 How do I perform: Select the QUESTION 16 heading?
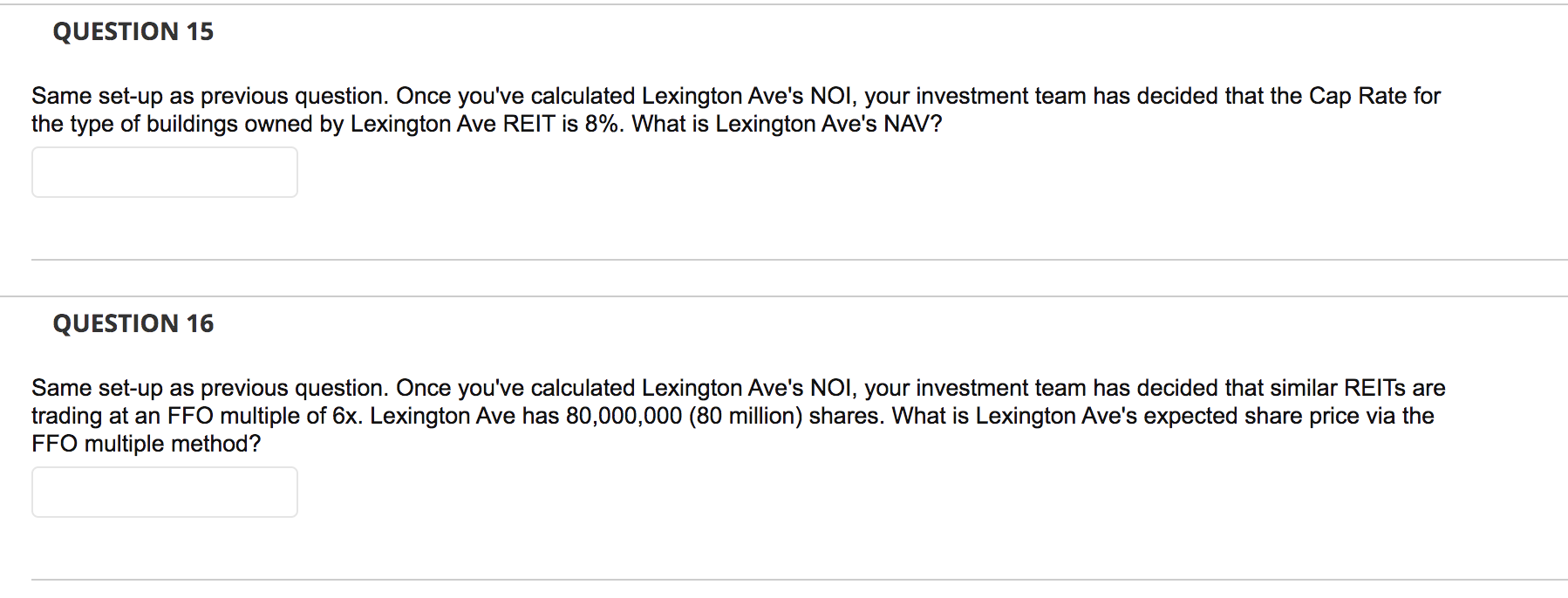tap(133, 323)
